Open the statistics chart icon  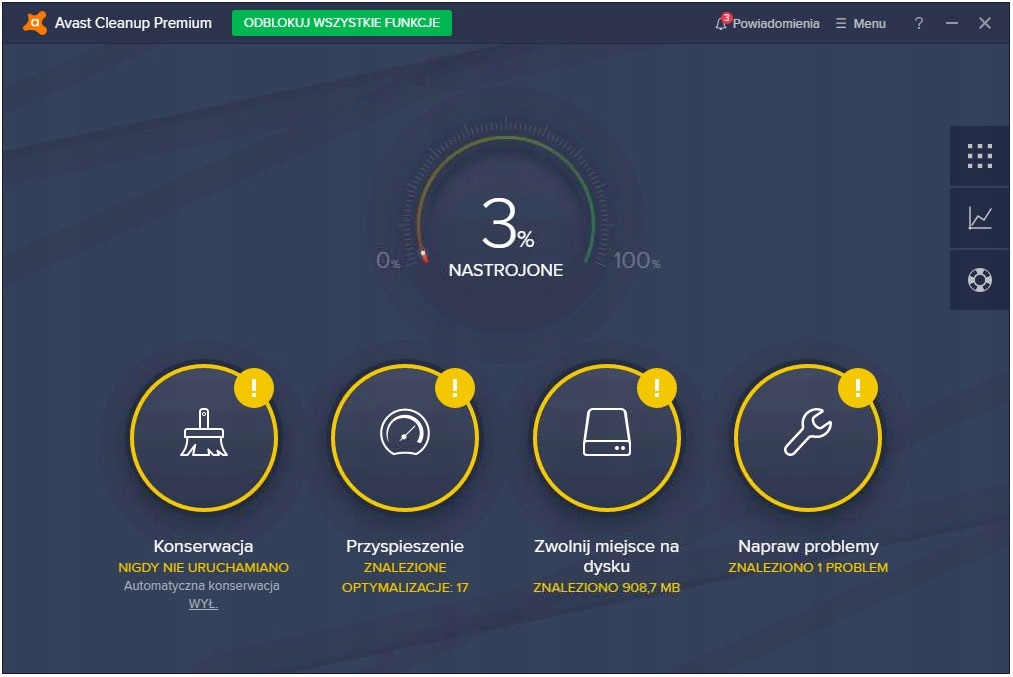pyautogui.click(x=979, y=218)
